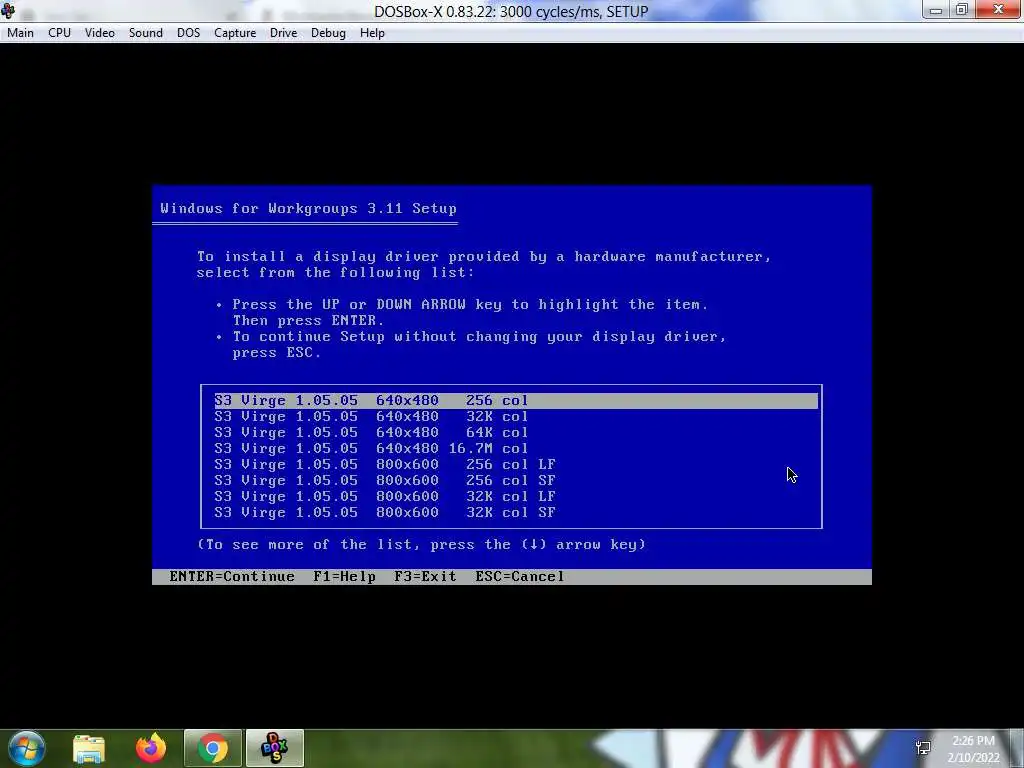Open the Help menu
This screenshot has height=768, width=1024.
click(372, 33)
